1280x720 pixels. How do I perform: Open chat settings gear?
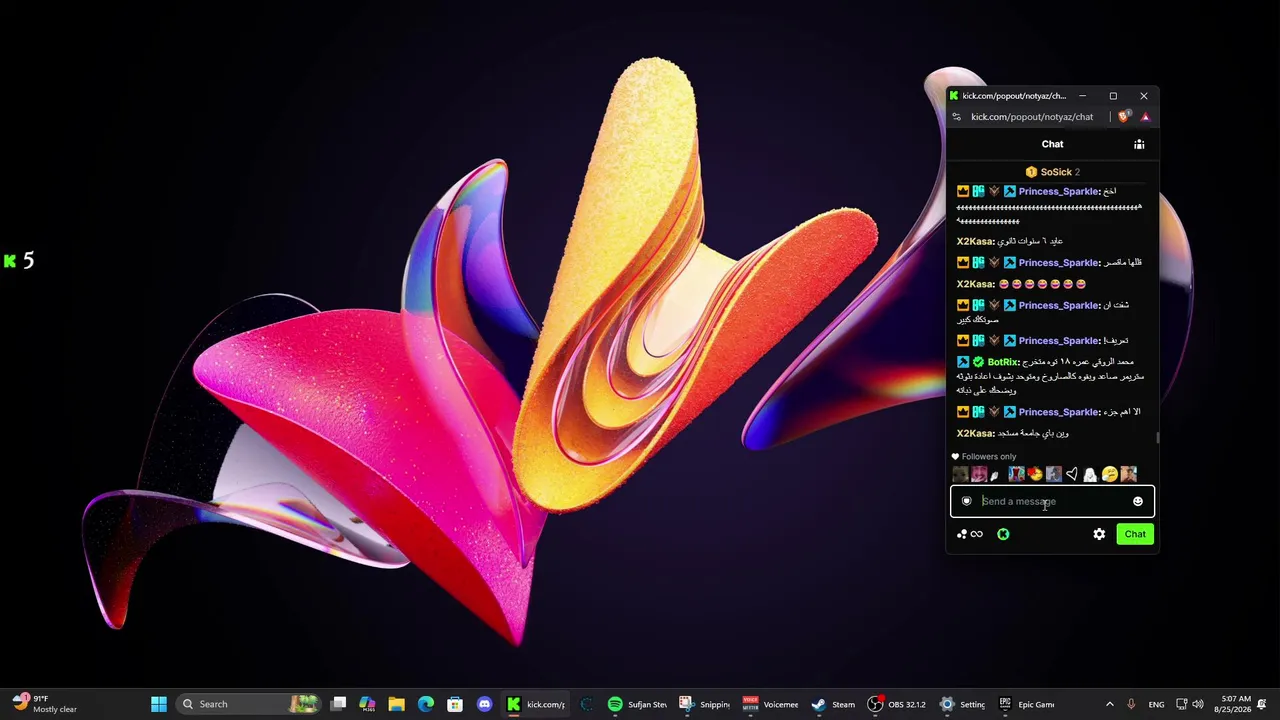click(x=1099, y=534)
